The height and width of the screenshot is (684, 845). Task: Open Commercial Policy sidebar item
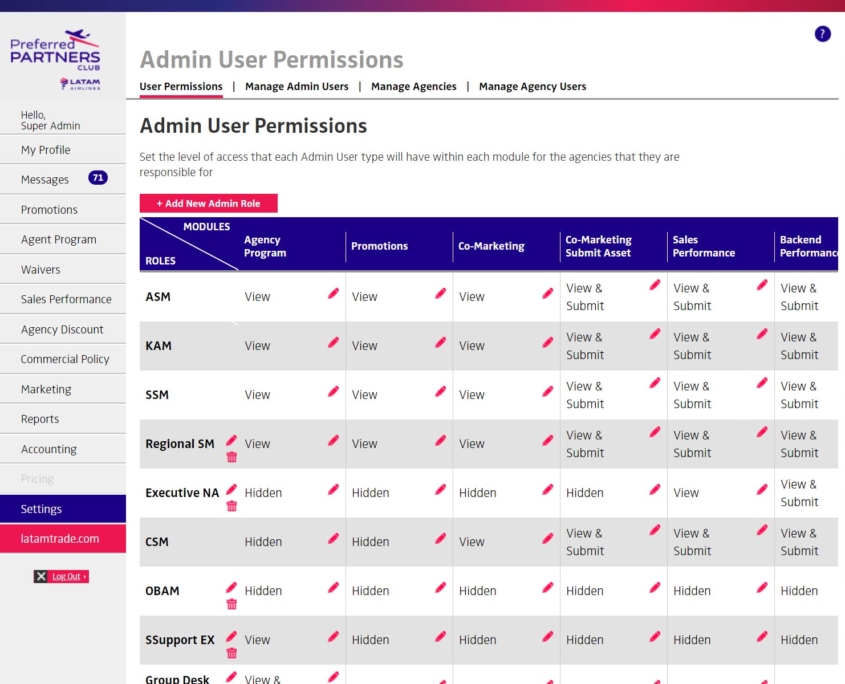(x=63, y=359)
